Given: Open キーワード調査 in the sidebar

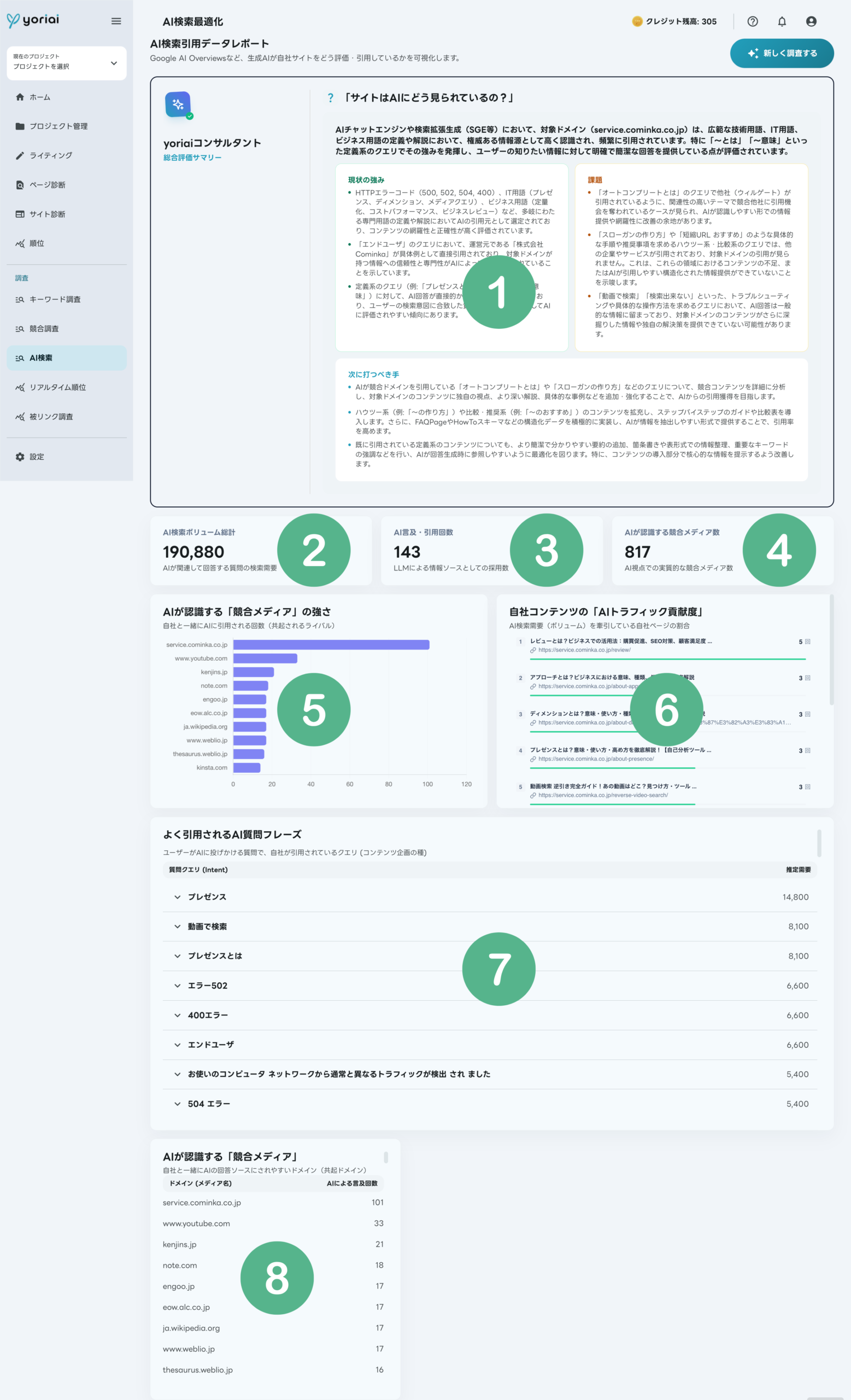Looking at the screenshot, I should click(55, 300).
